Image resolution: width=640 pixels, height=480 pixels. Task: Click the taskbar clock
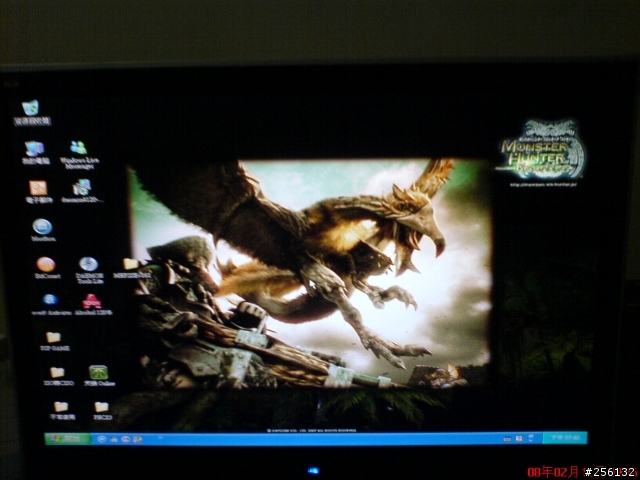tap(565, 438)
